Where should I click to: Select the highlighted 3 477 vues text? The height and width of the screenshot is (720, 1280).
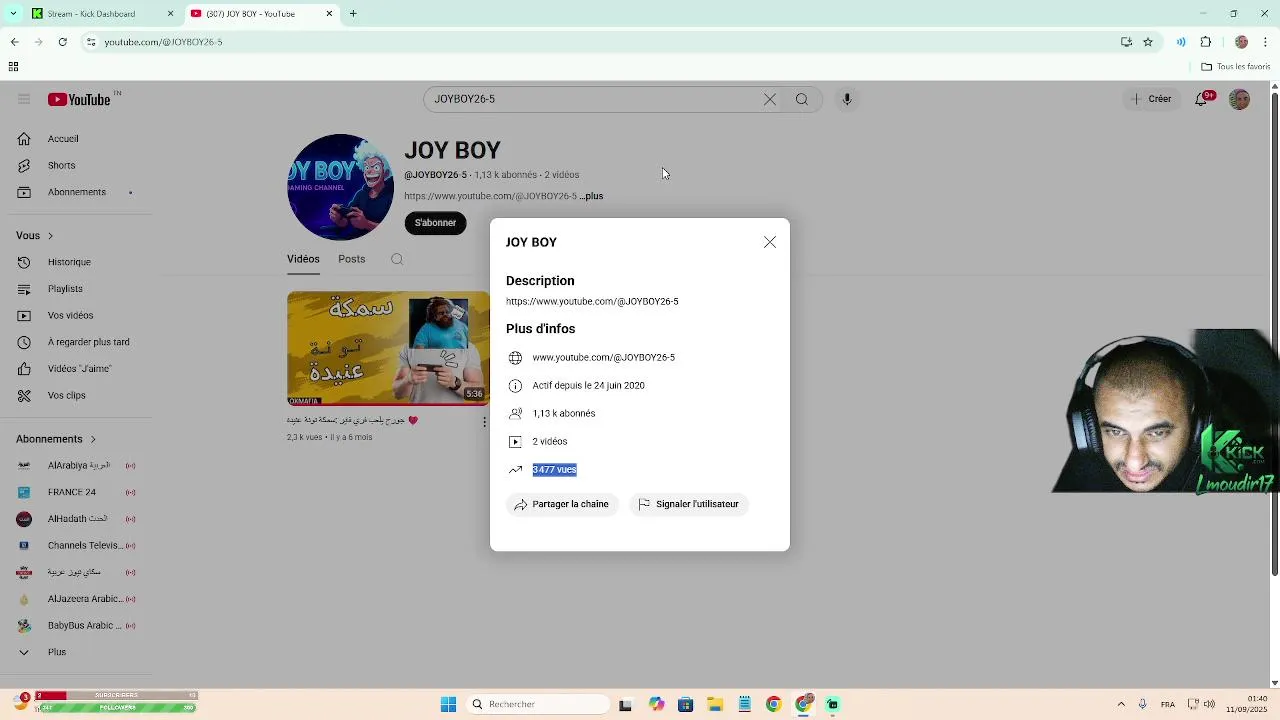point(554,469)
